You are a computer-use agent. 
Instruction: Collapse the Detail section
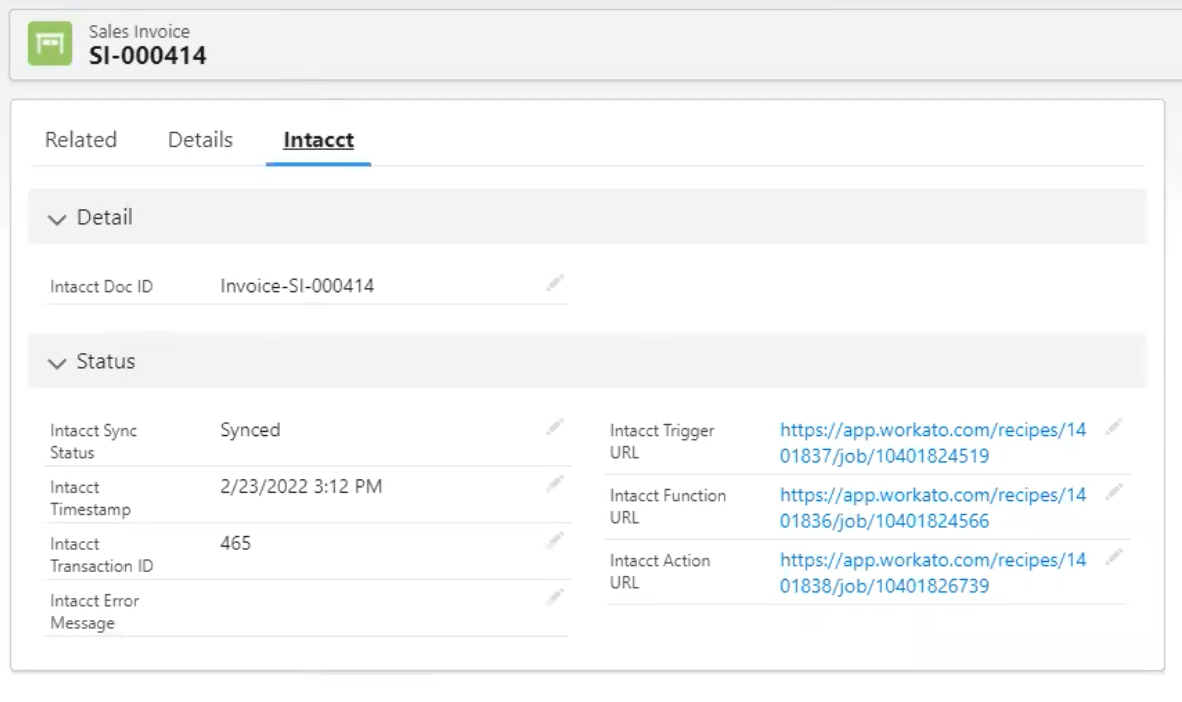click(57, 218)
